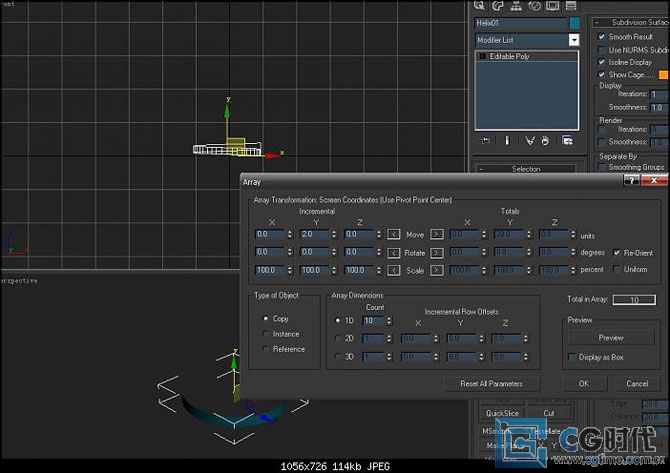Click Incremental Move Y value field
The height and width of the screenshot is (473, 670).
click(x=314, y=234)
